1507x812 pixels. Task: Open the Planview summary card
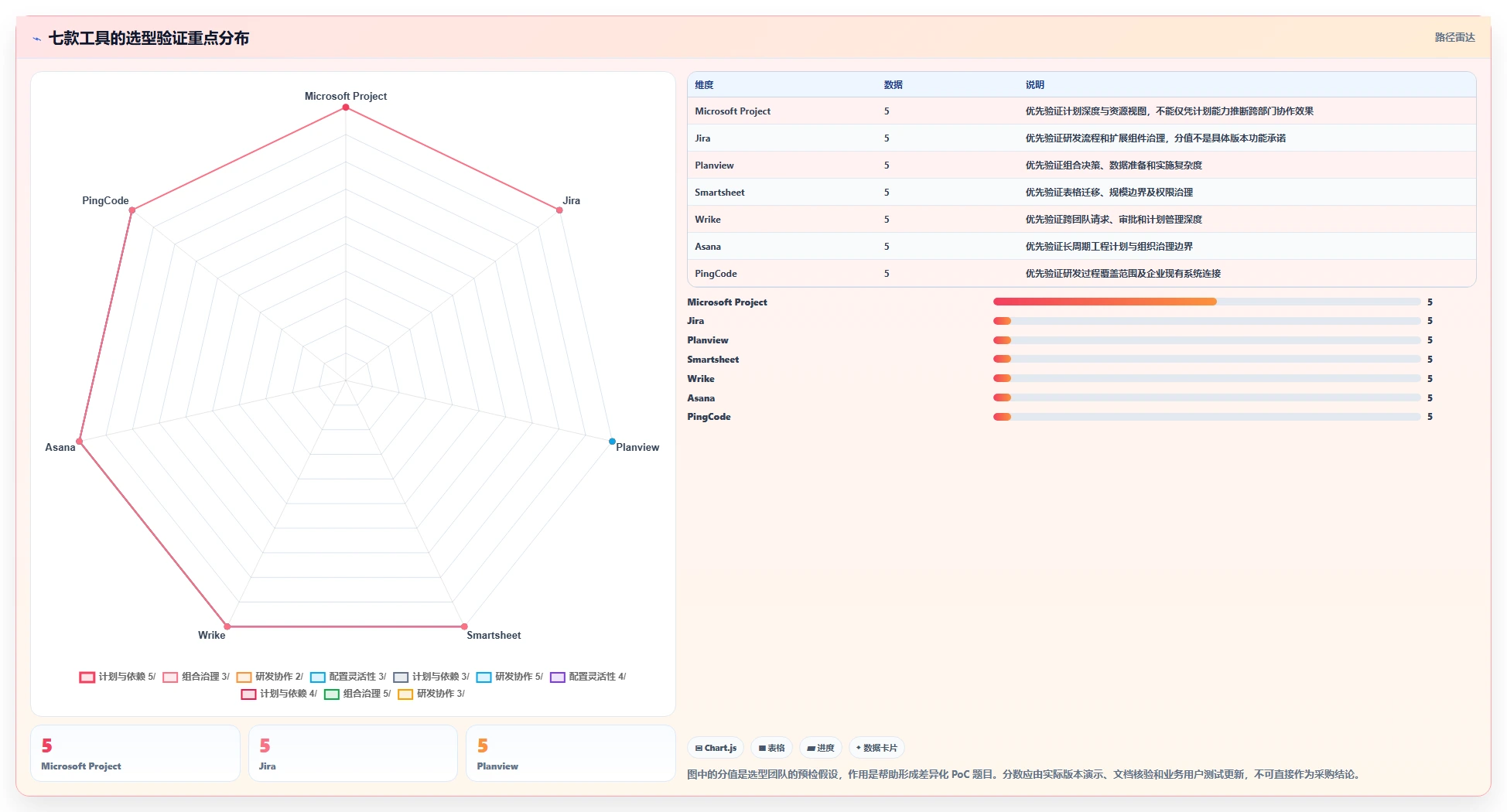[571, 753]
